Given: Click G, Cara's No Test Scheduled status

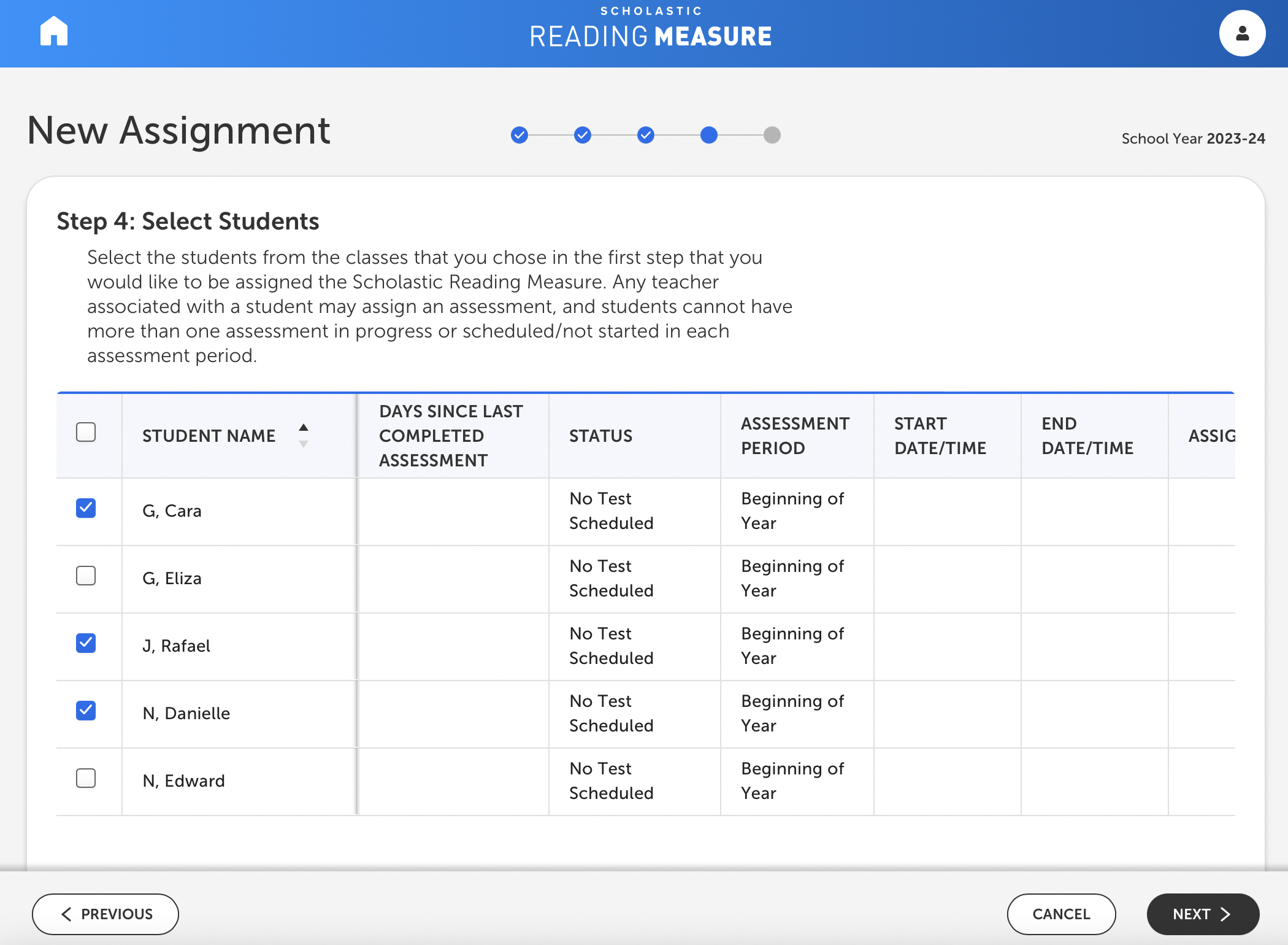Looking at the screenshot, I should (x=611, y=511).
